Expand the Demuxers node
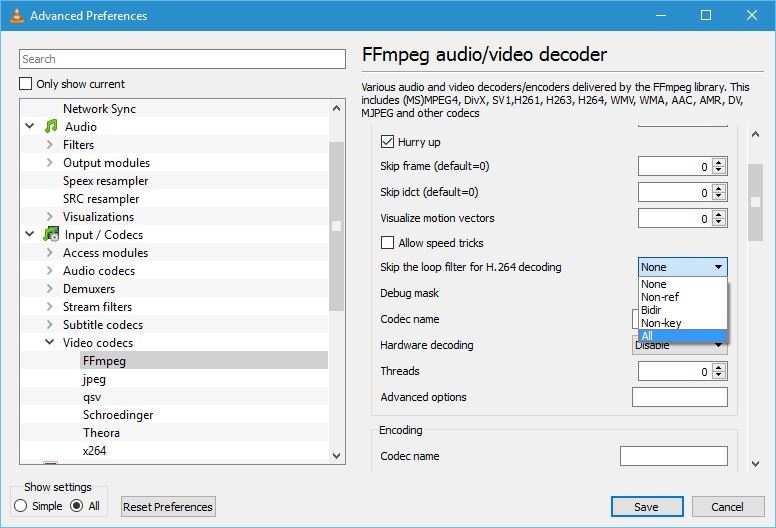 49,288
